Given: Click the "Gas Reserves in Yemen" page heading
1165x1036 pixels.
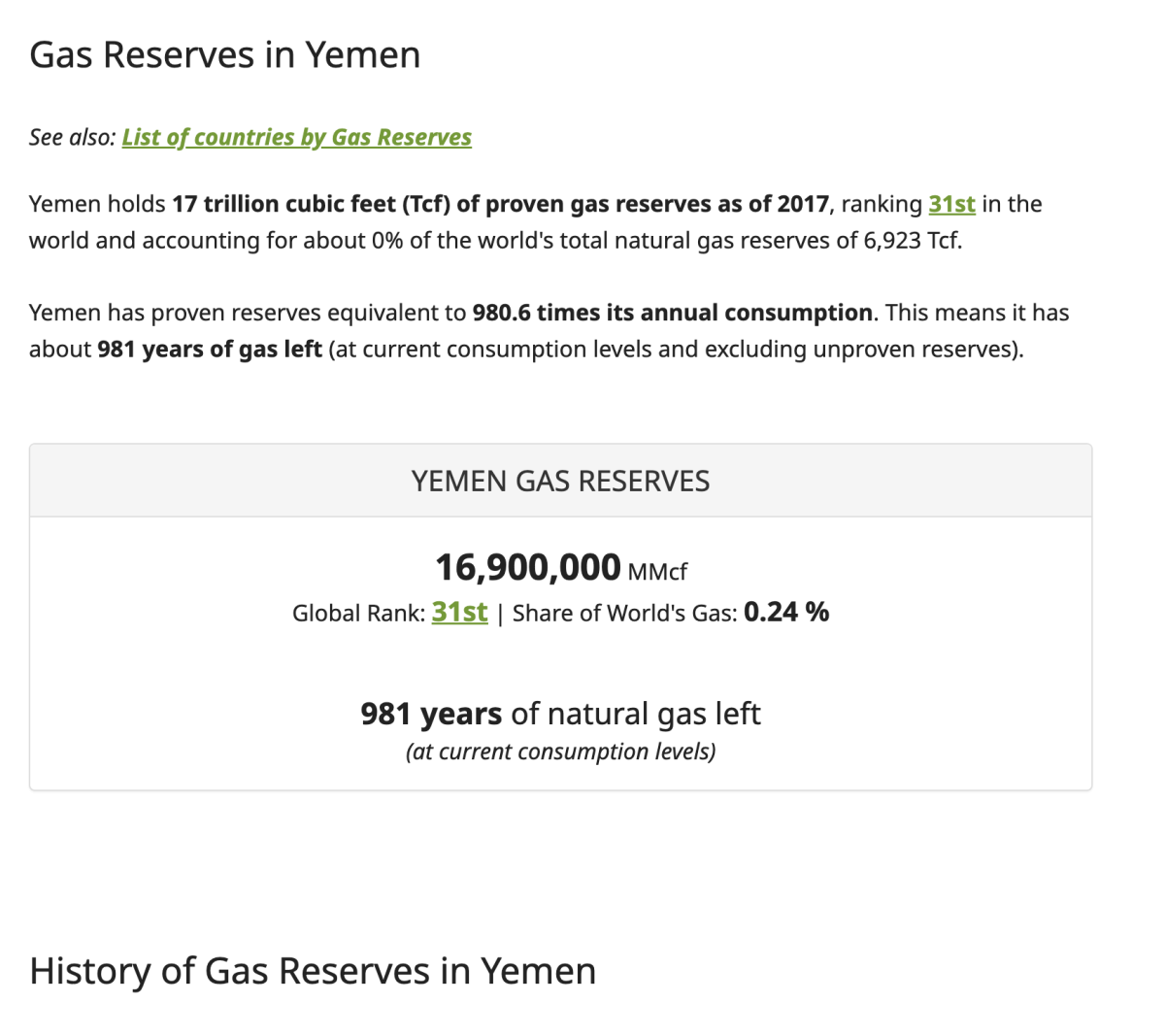Looking at the screenshot, I should click(x=224, y=55).
